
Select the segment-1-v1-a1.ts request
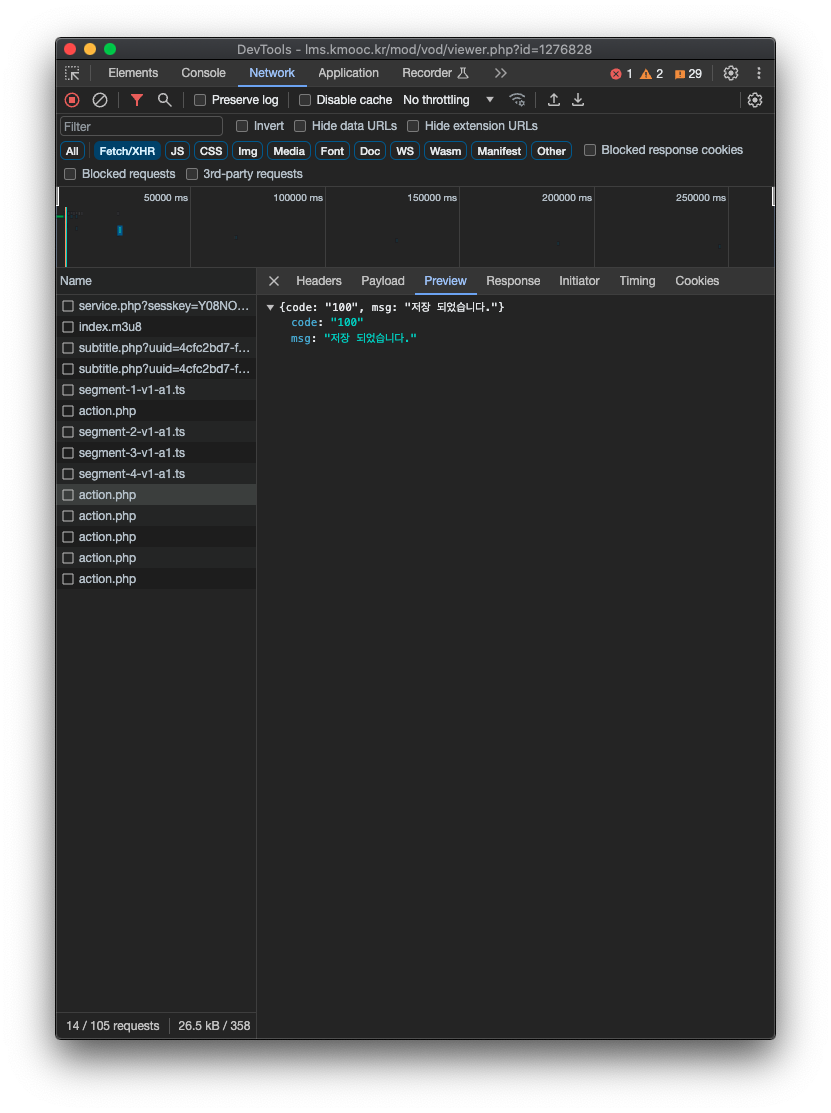coord(157,390)
